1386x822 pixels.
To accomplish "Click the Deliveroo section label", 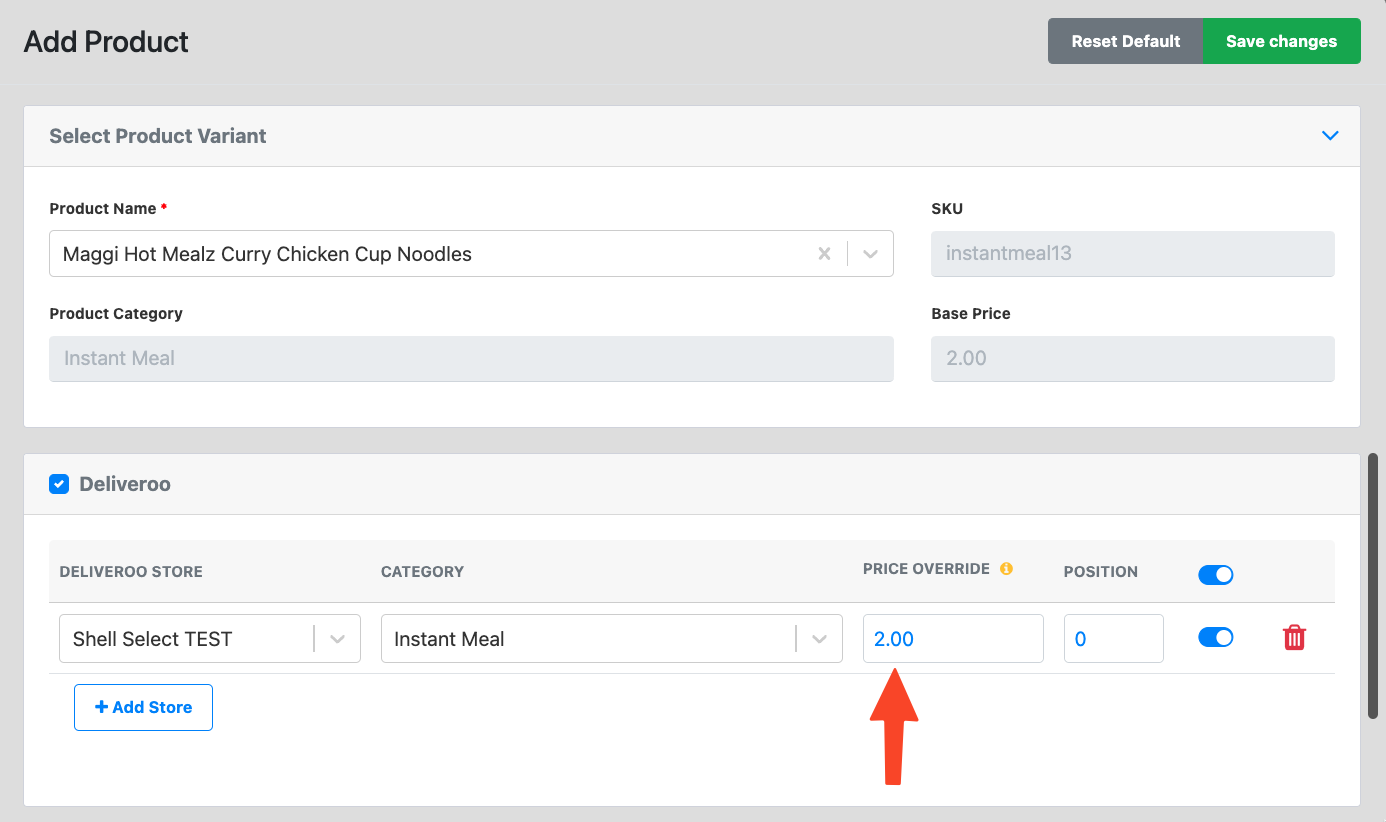I will [x=125, y=484].
